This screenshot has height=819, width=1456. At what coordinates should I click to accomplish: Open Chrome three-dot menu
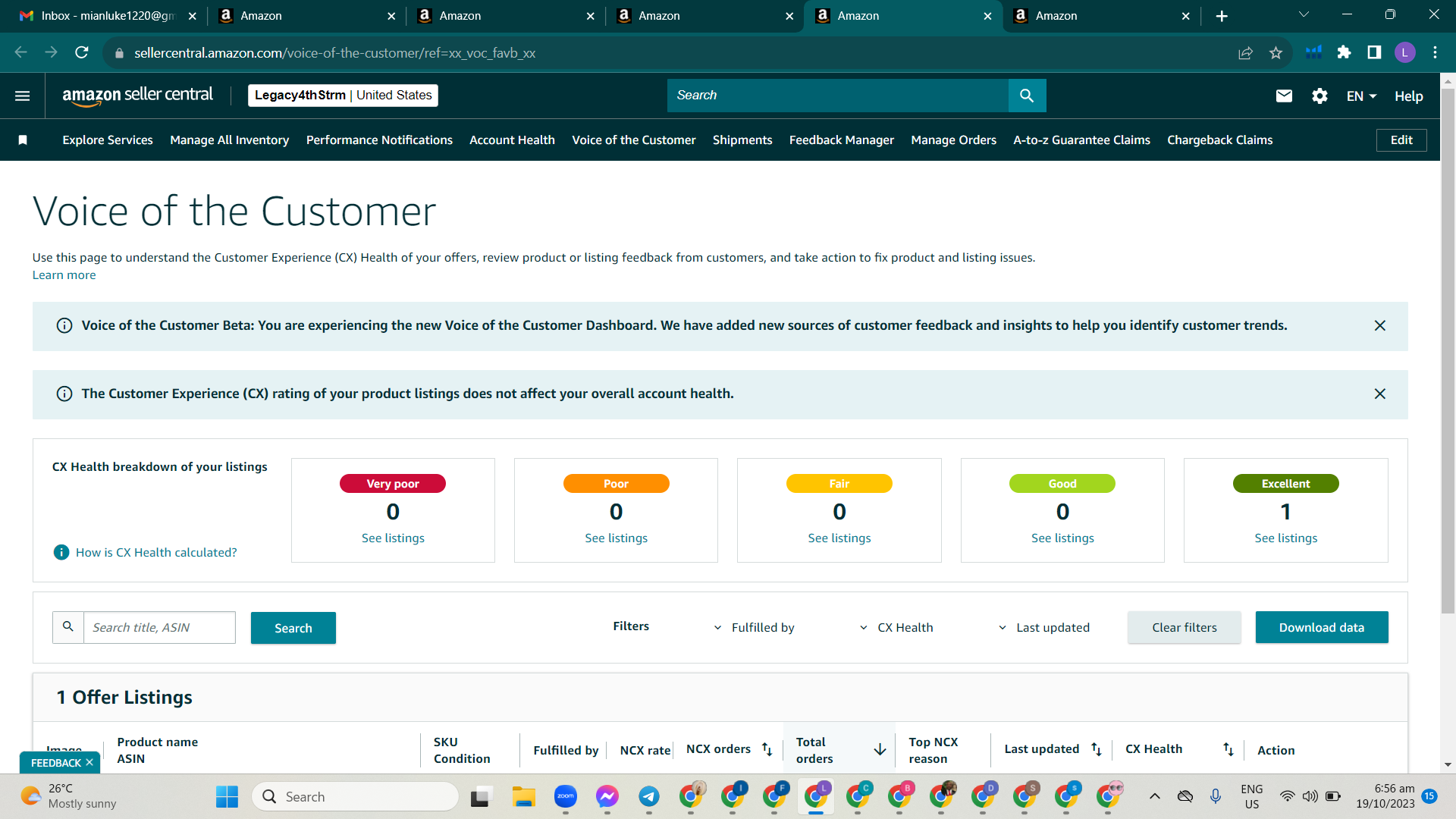tap(1436, 52)
